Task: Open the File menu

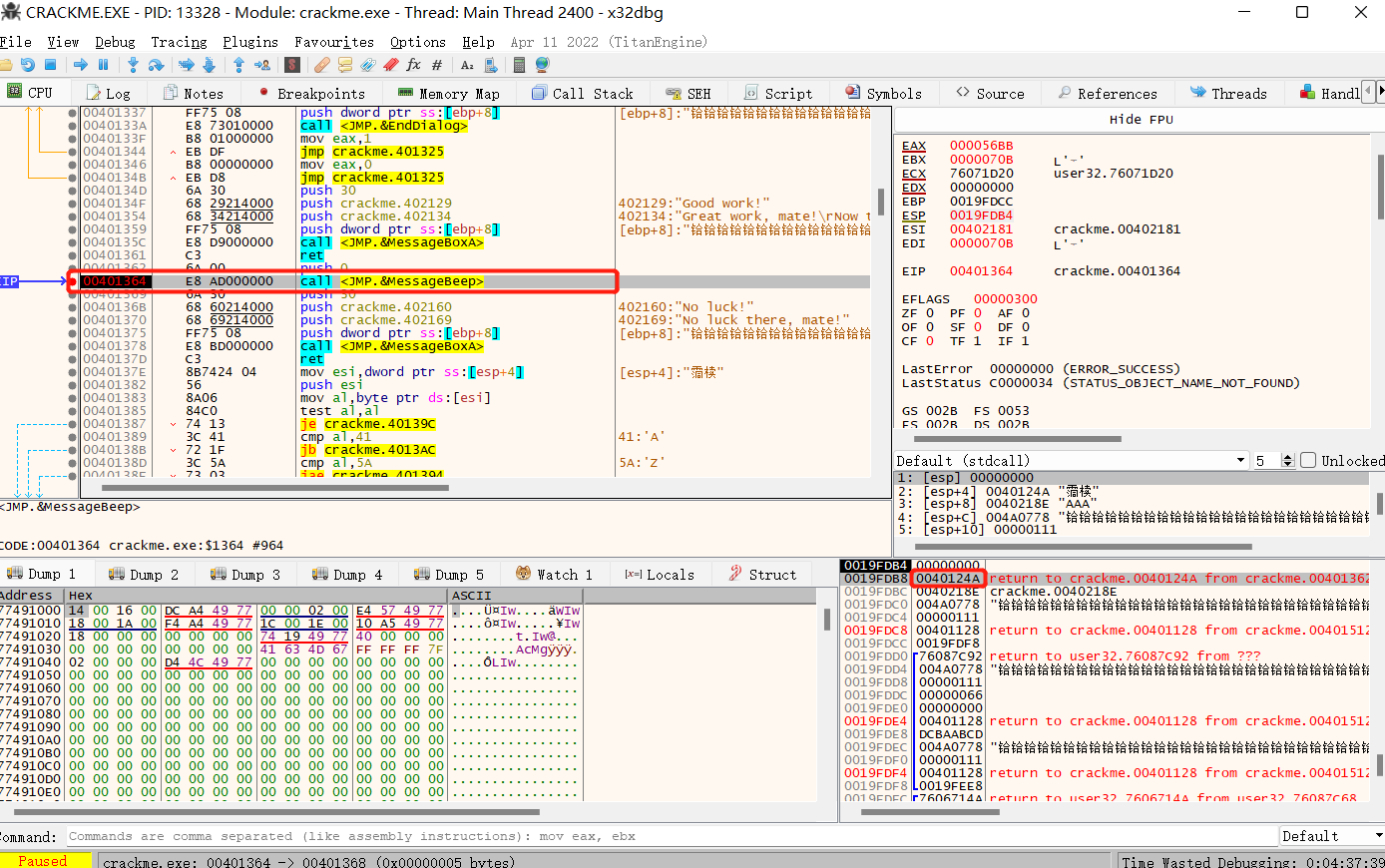Action: click(15, 42)
